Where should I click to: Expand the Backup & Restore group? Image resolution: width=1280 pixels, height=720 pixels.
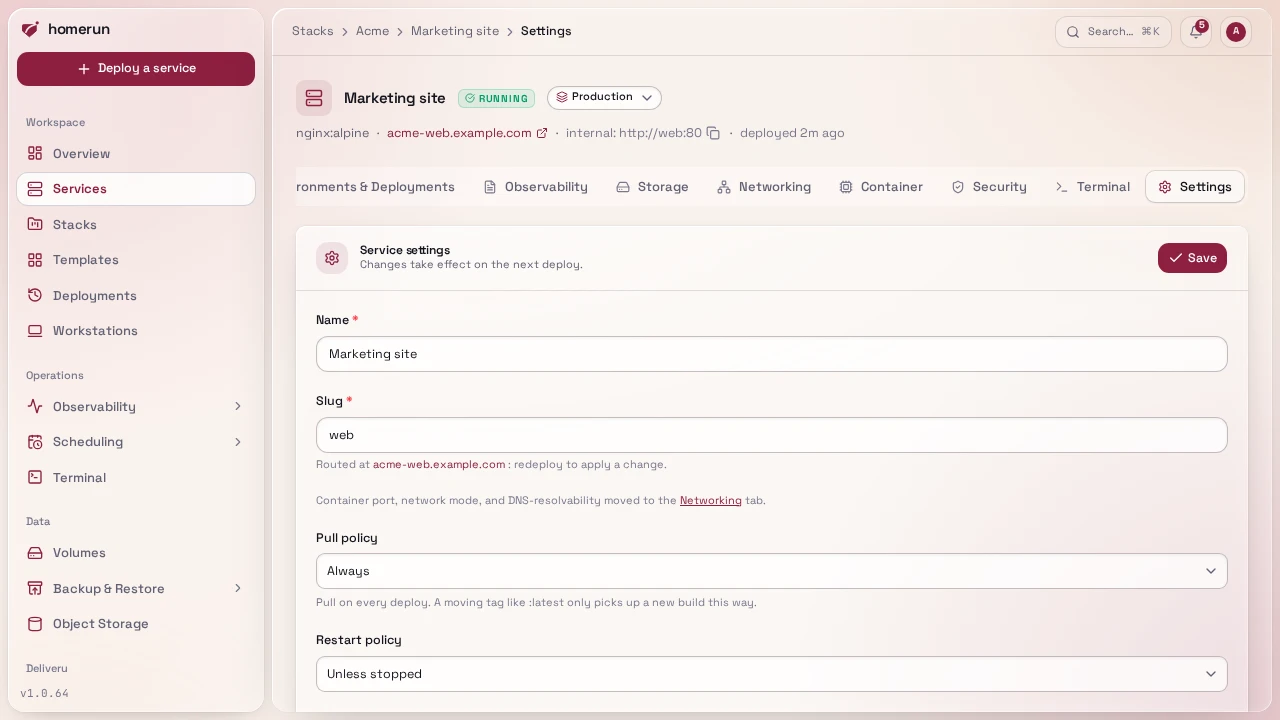point(136,589)
